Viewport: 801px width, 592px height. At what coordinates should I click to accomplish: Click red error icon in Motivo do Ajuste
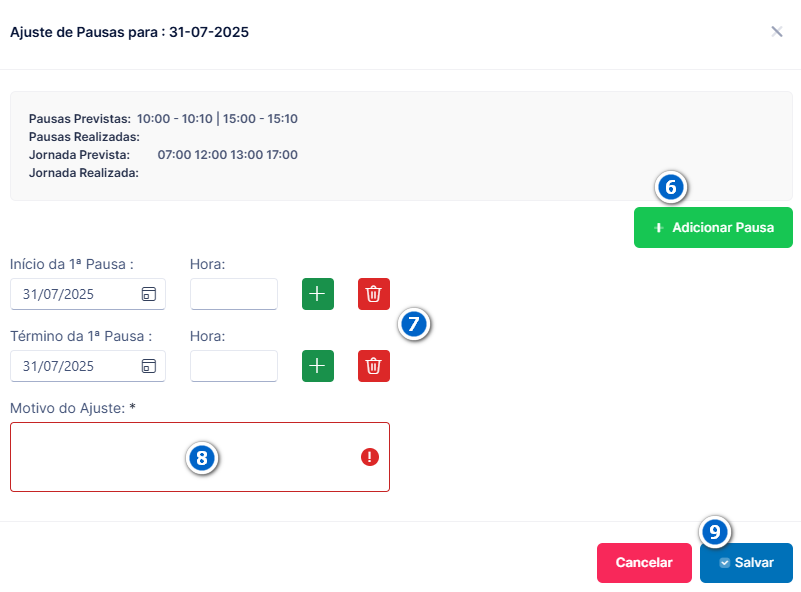[370, 457]
